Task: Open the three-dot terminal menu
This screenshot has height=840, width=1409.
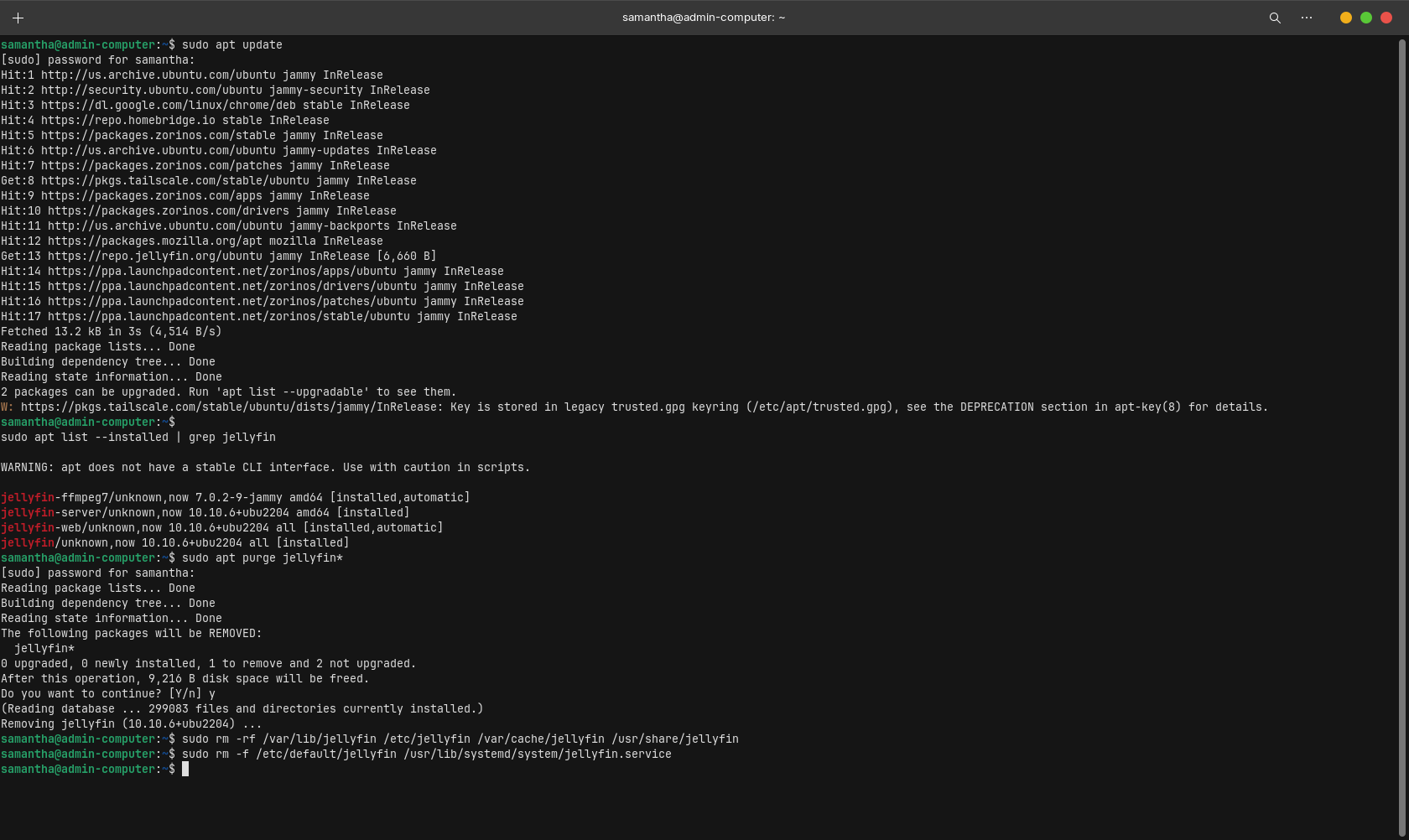Action: [x=1307, y=18]
